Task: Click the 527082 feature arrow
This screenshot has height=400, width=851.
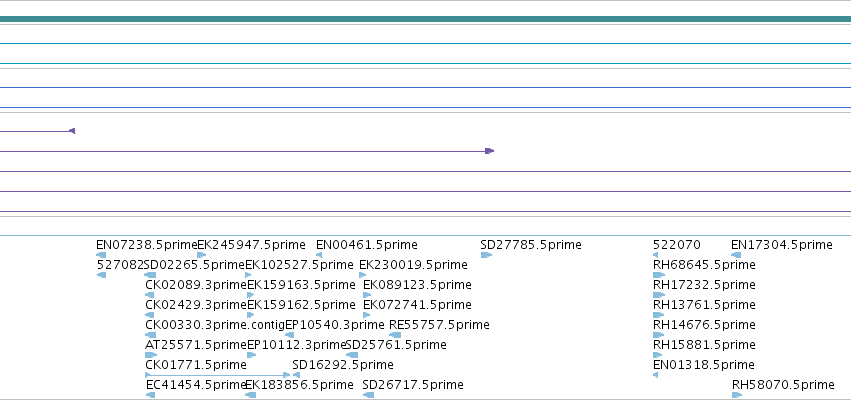Action: click(101, 275)
